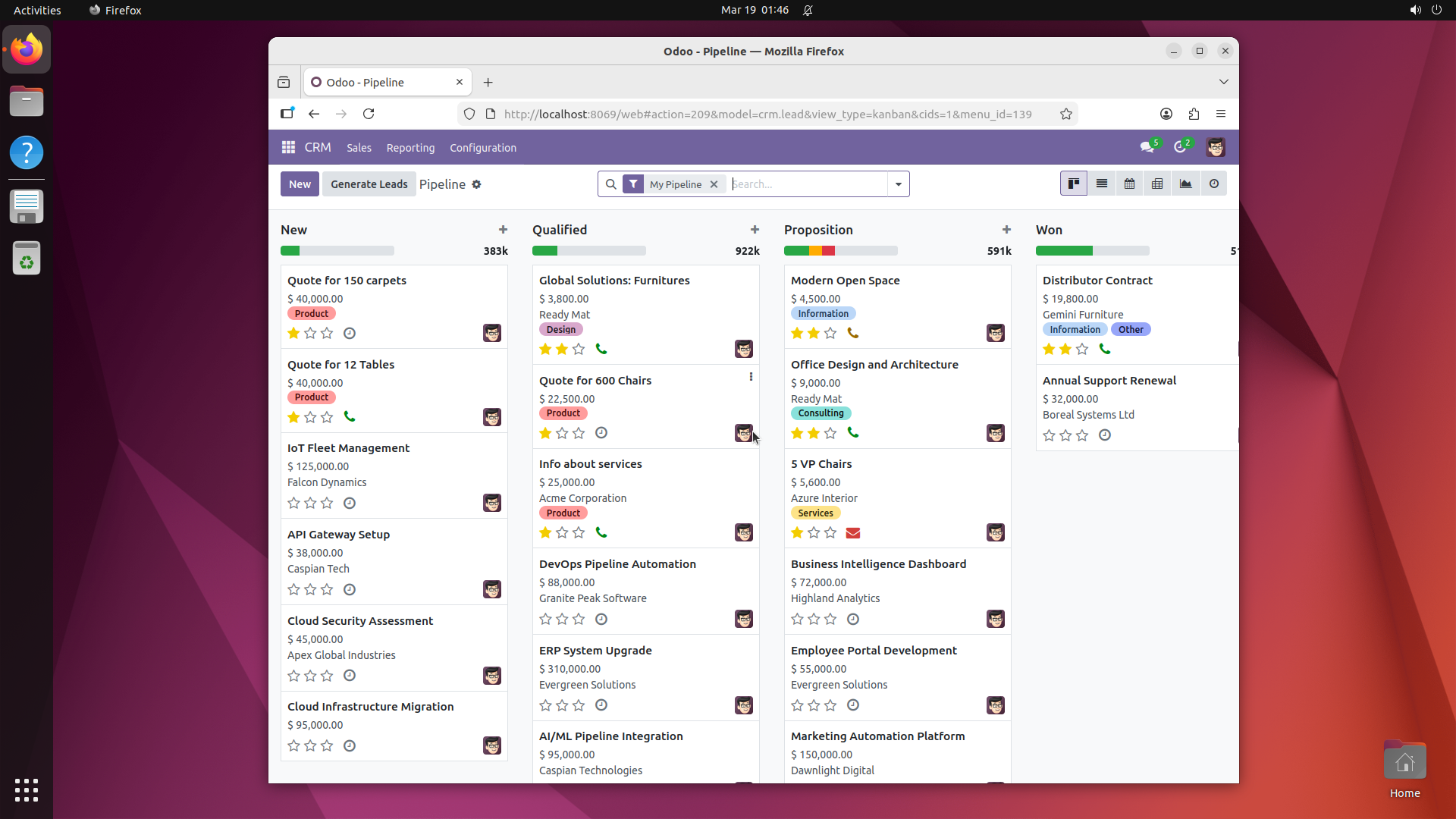The image size is (1456, 819).
Task: Open the three-dot menu on Quote for 600 Chairs
Action: click(751, 377)
